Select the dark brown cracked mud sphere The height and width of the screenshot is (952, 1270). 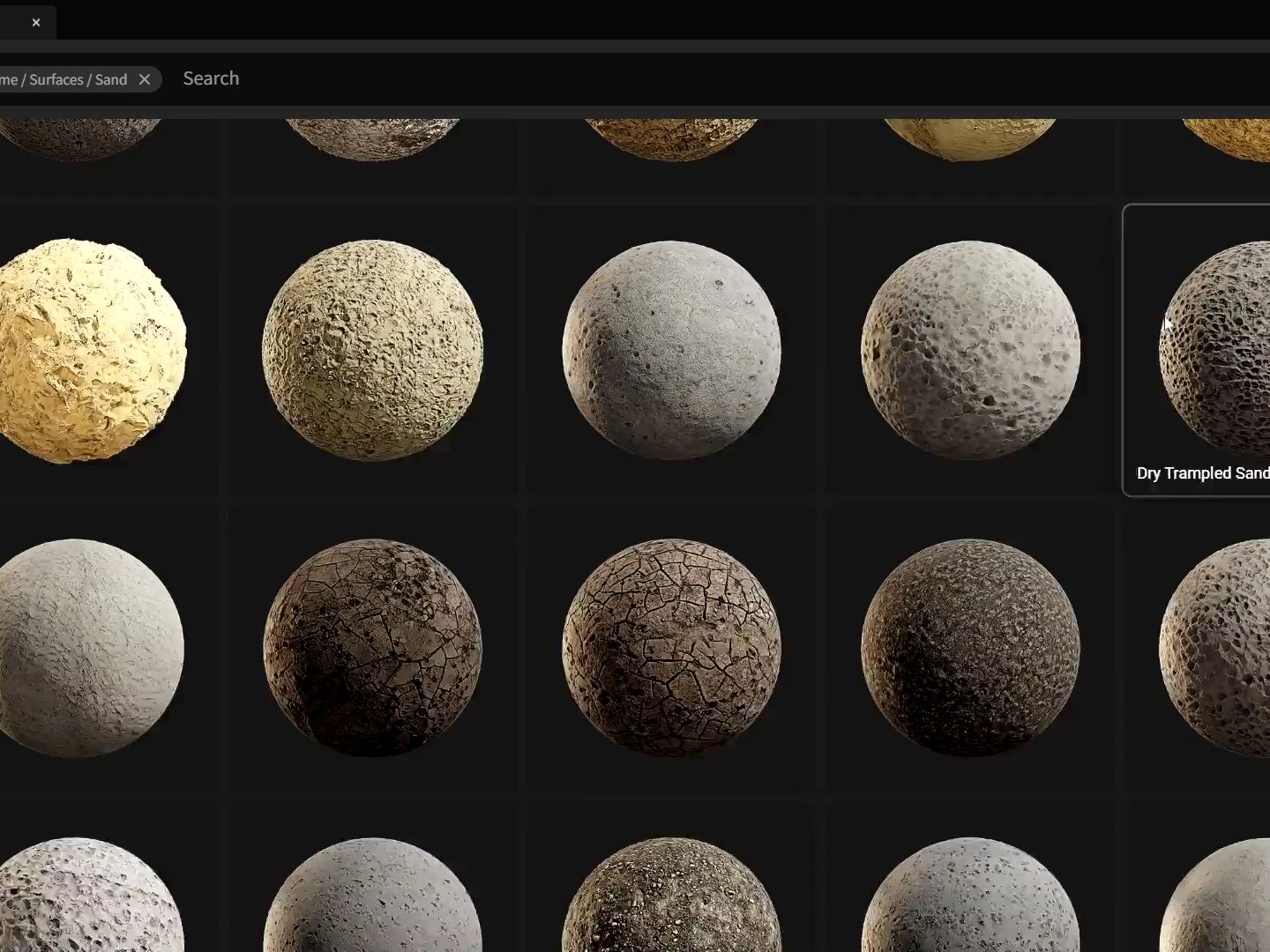(x=372, y=648)
